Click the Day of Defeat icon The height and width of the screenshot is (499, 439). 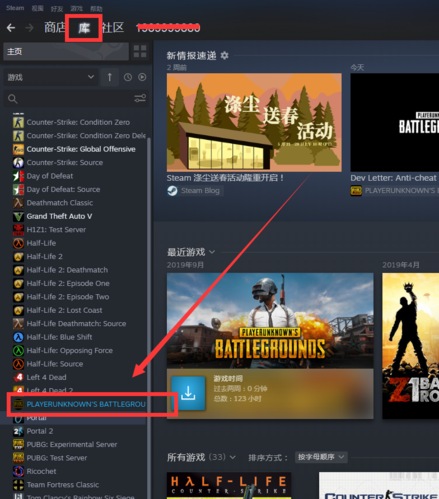click(18, 176)
